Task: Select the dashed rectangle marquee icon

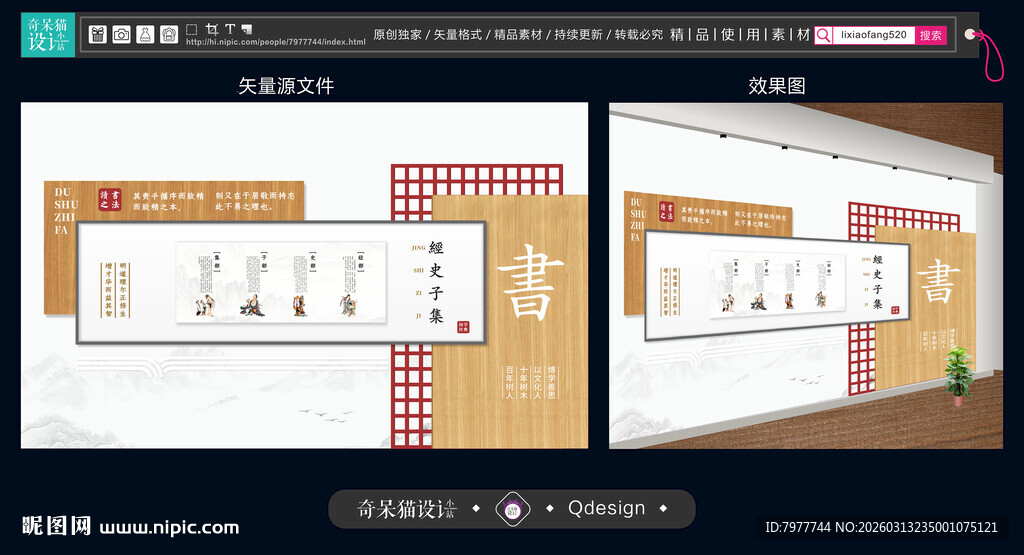Action: (191, 29)
